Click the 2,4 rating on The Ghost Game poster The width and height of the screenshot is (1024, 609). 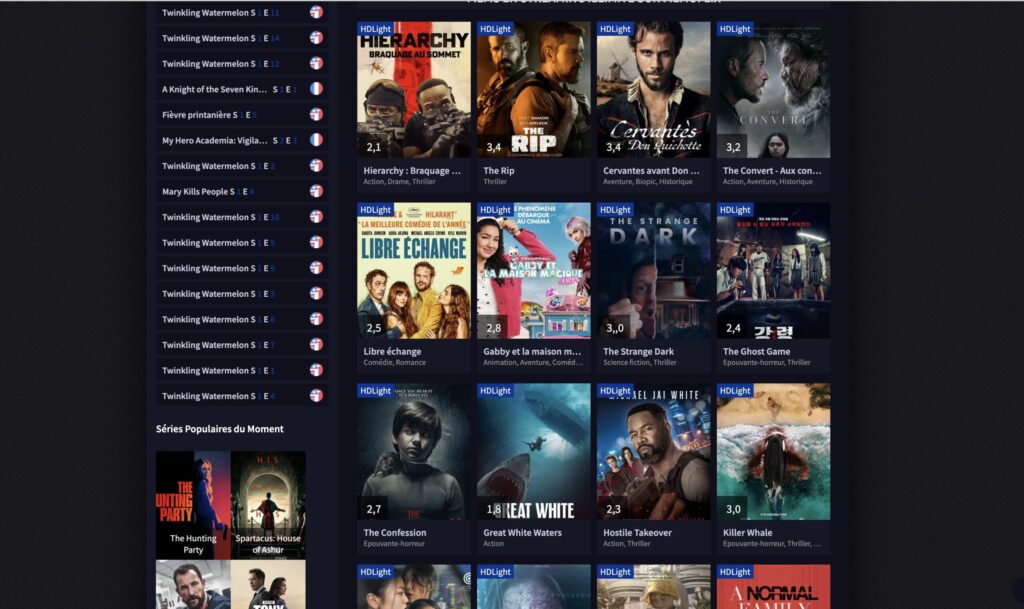coord(733,328)
